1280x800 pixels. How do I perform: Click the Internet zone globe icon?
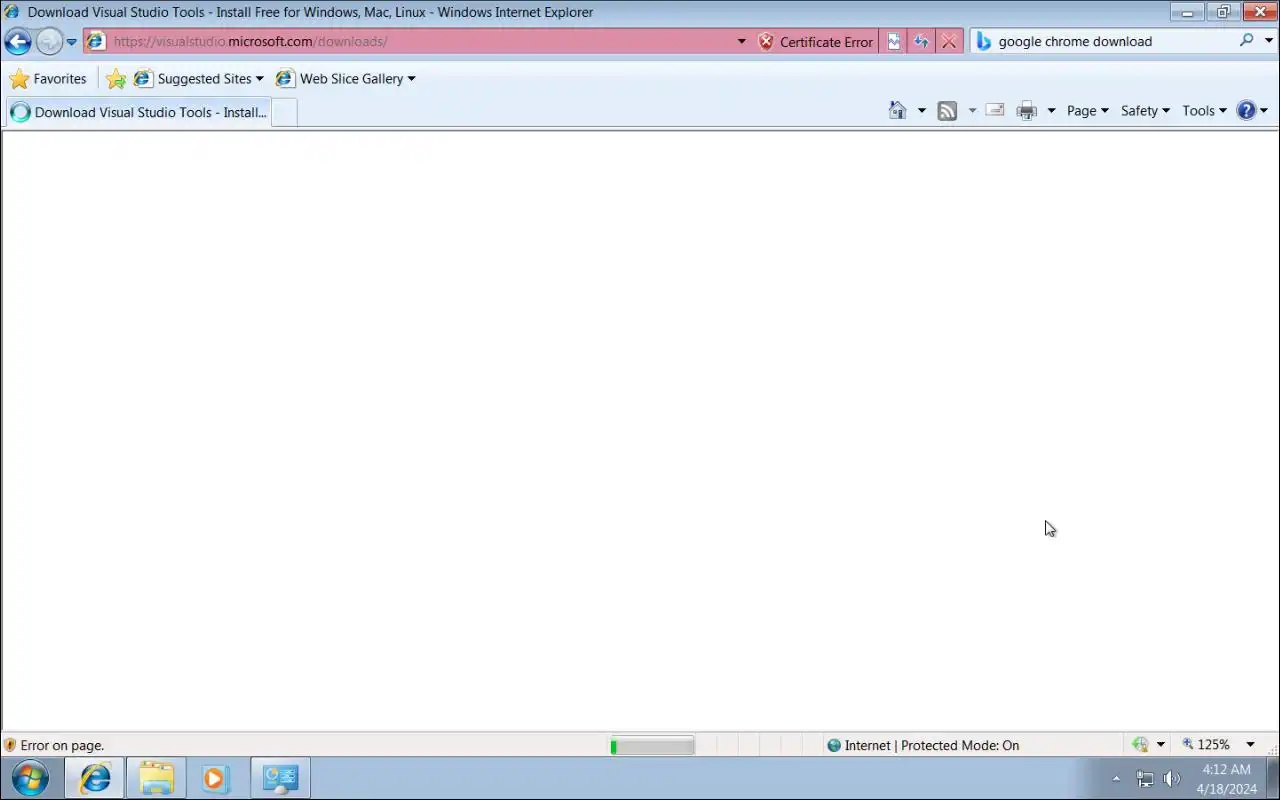coord(834,745)
